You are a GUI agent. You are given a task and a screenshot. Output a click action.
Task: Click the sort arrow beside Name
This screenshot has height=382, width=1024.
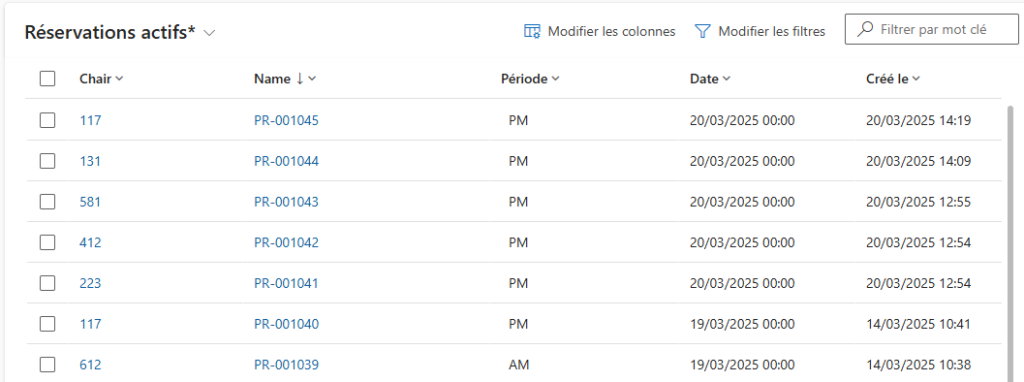(300, 79)
